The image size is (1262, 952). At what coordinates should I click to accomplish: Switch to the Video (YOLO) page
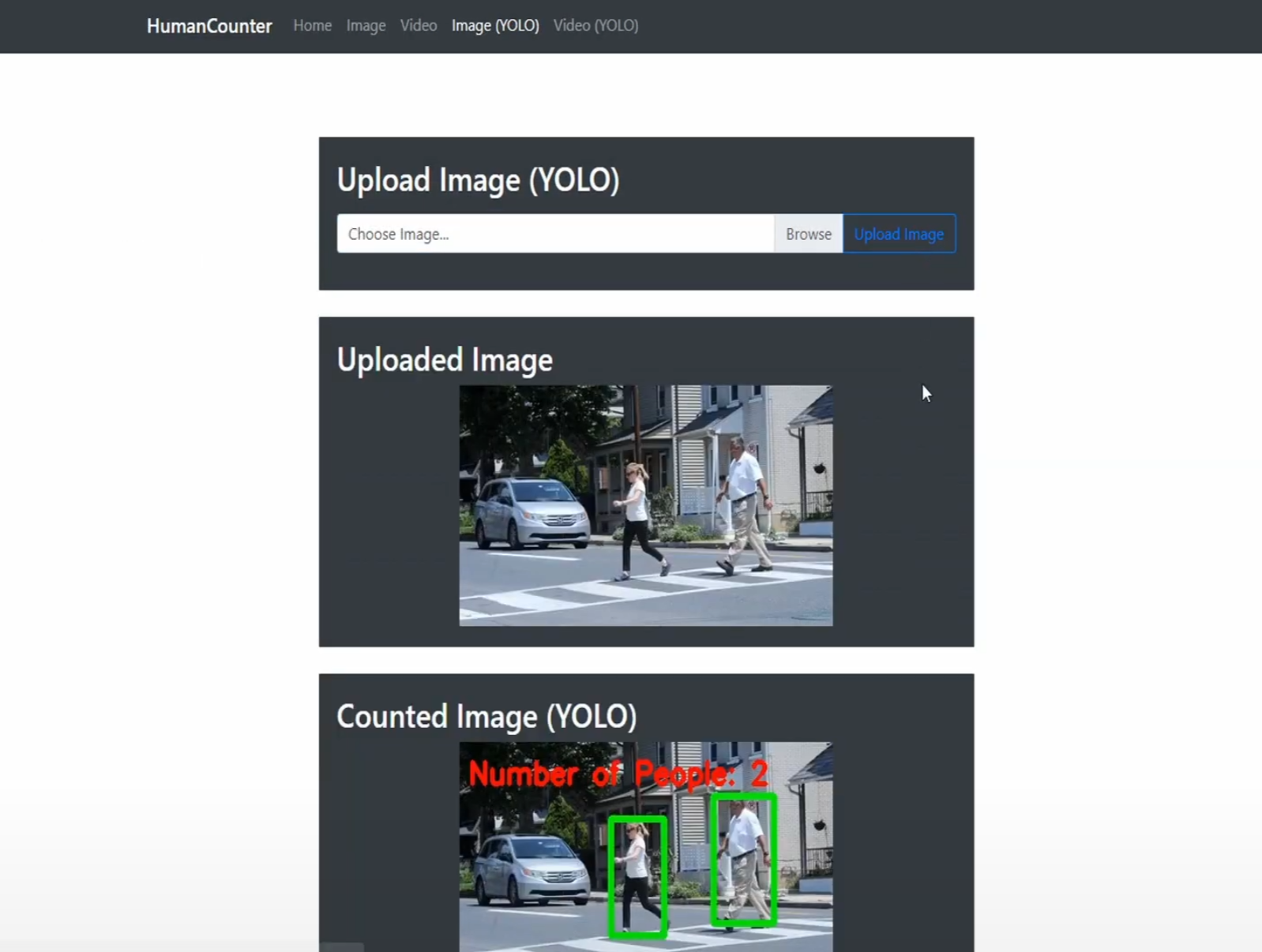click(x=595, y=25)
